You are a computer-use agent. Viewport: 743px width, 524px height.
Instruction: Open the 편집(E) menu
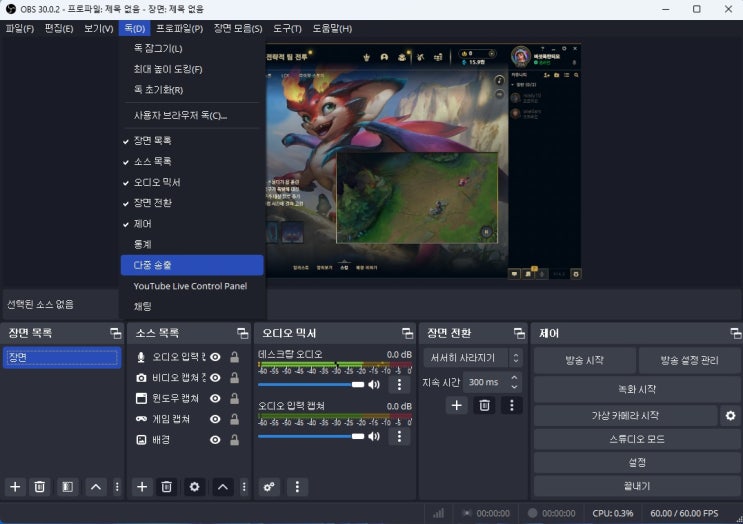(x=59, y=28)
